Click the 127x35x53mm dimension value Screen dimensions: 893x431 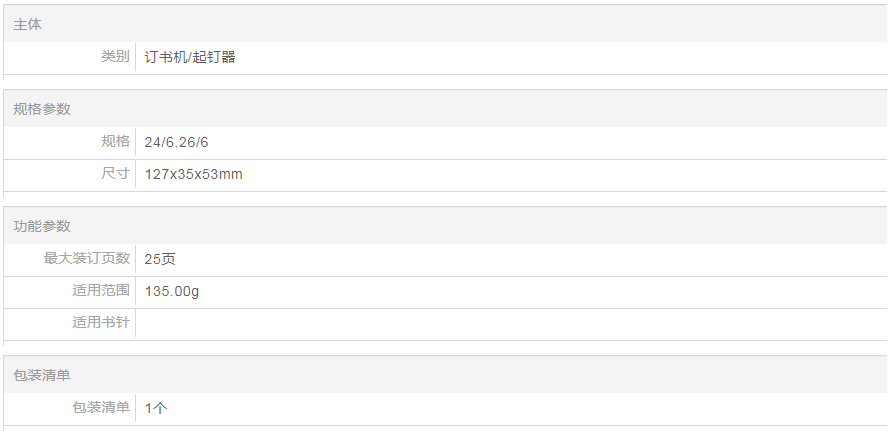tap(193, 175)
